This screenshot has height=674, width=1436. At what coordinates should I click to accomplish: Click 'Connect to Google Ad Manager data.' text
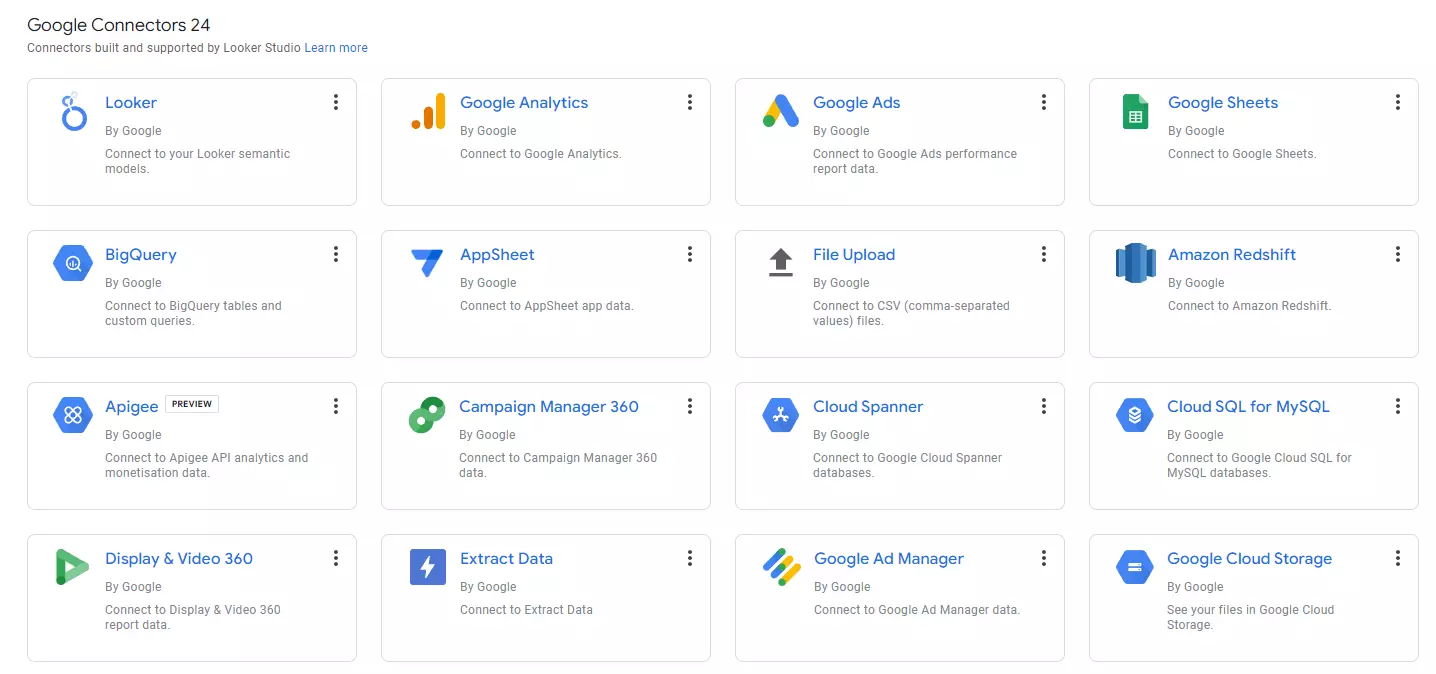pyautogui.click(x=917, y=610)
